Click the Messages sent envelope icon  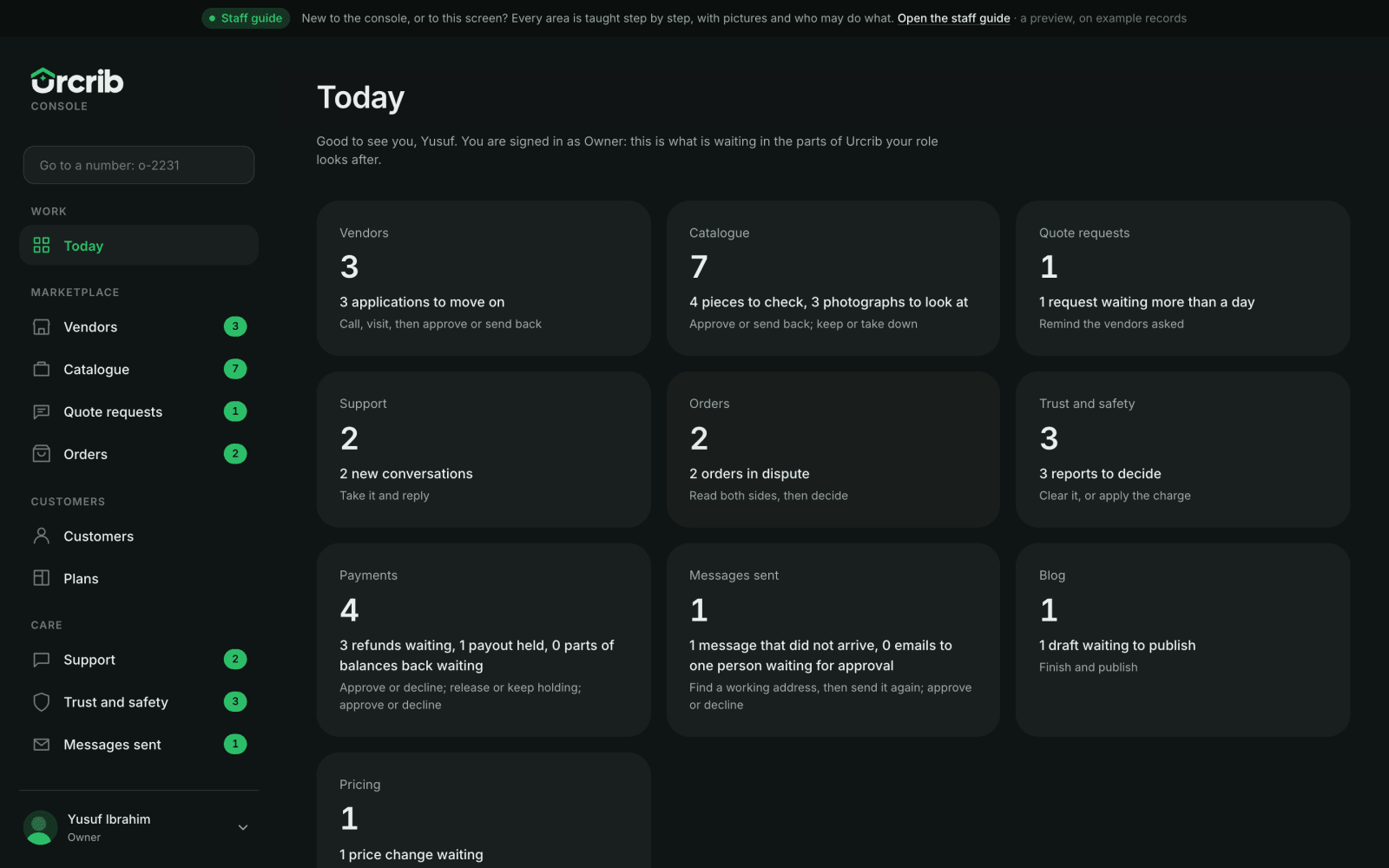[x=41, y=745]
